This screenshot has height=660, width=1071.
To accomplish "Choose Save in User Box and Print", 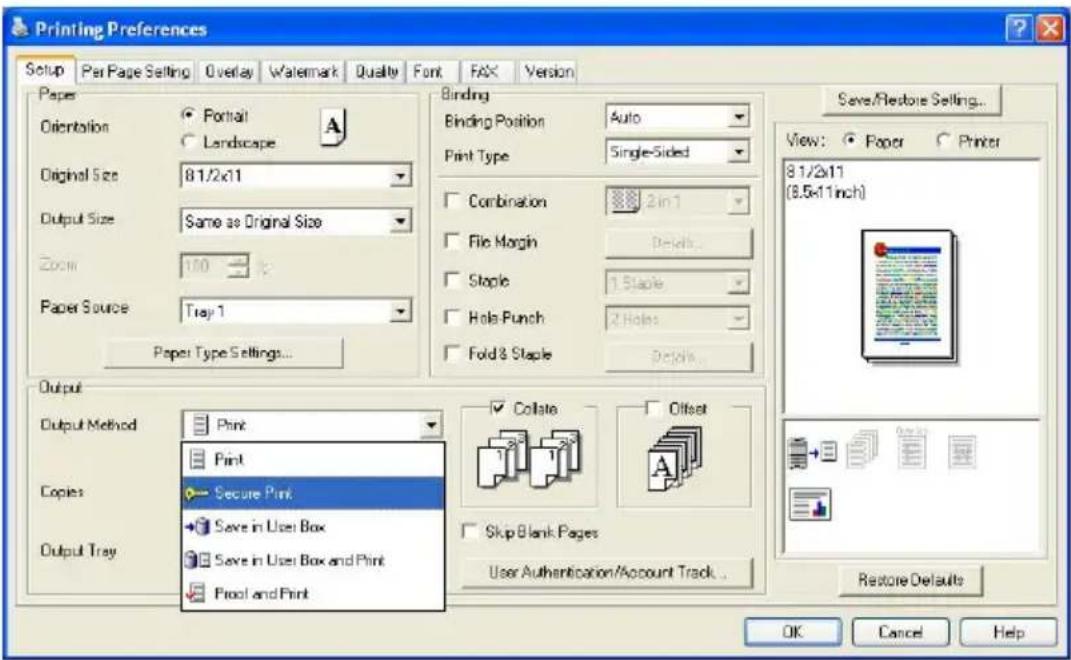I will (313, 560).
